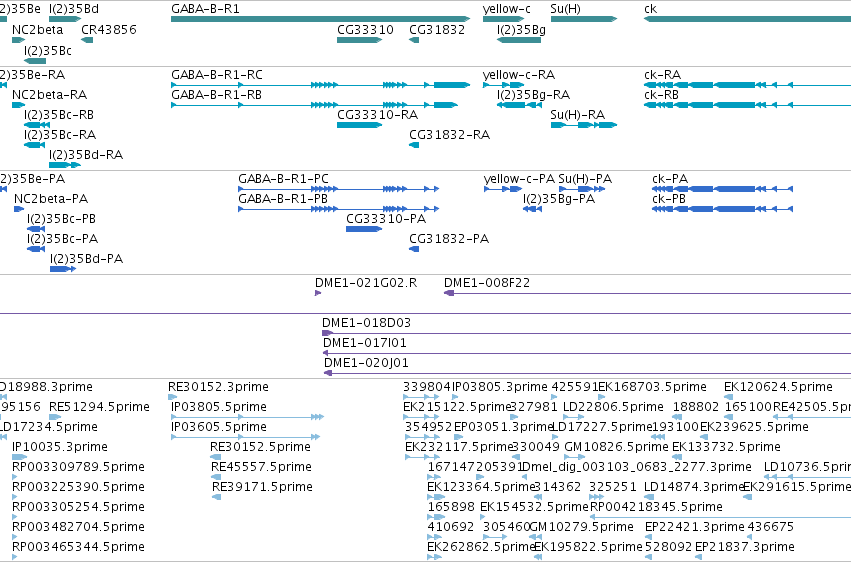Open EST IP10035.3prime label

(x=60, y=448)
